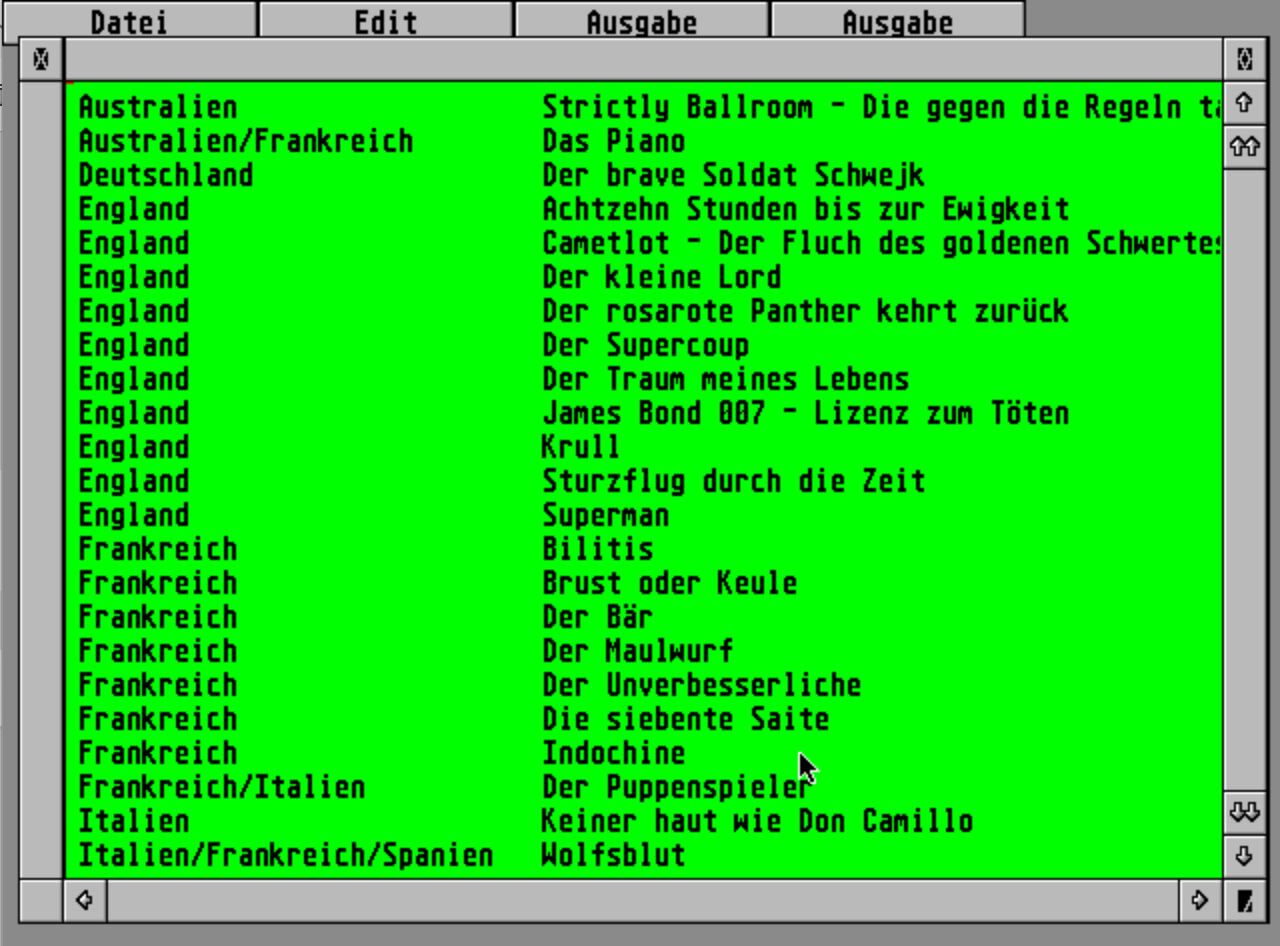Click the vertical scrollbar track
This screenshot has height=946, width=1280.
pyautogui.click(x=1245, y=480)
